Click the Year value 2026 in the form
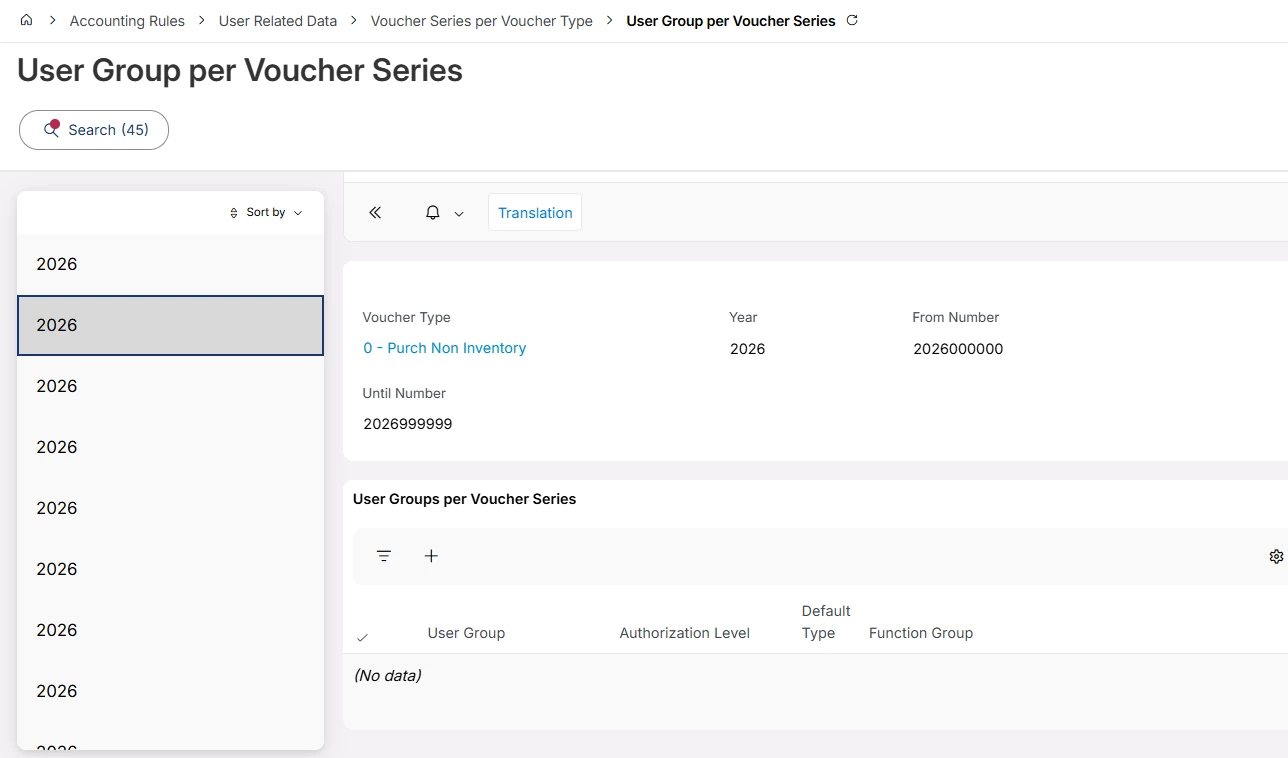1288x758 pixels. (x=748, y=349)
